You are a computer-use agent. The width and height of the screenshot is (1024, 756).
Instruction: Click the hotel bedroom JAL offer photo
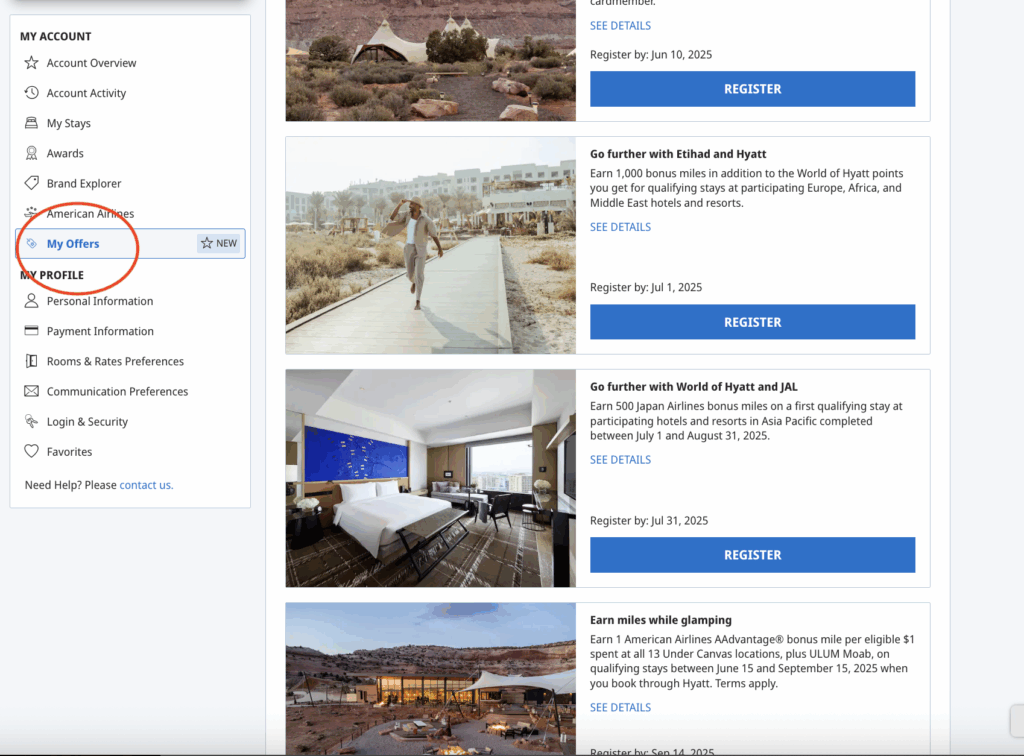click(430, 478)
